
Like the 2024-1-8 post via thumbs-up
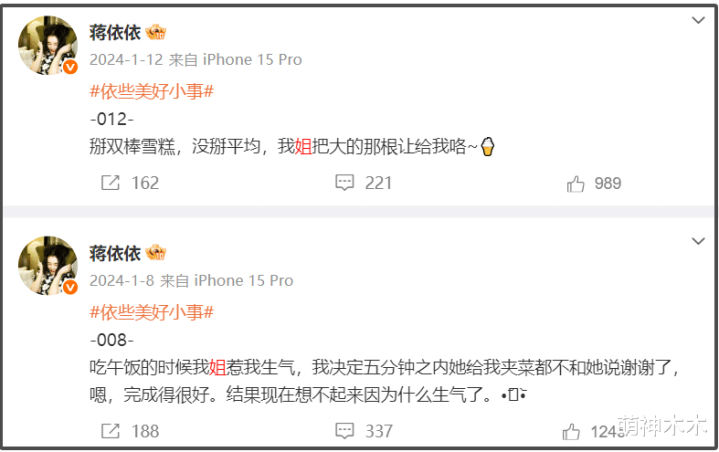tap(571, 432)
